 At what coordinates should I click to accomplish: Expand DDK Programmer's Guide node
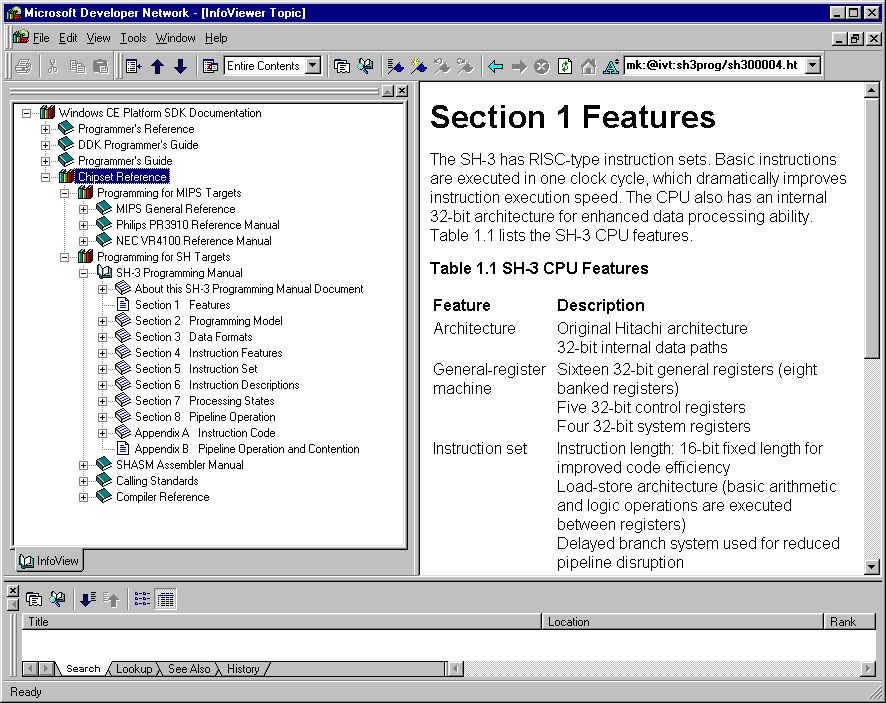pos(46,145)
